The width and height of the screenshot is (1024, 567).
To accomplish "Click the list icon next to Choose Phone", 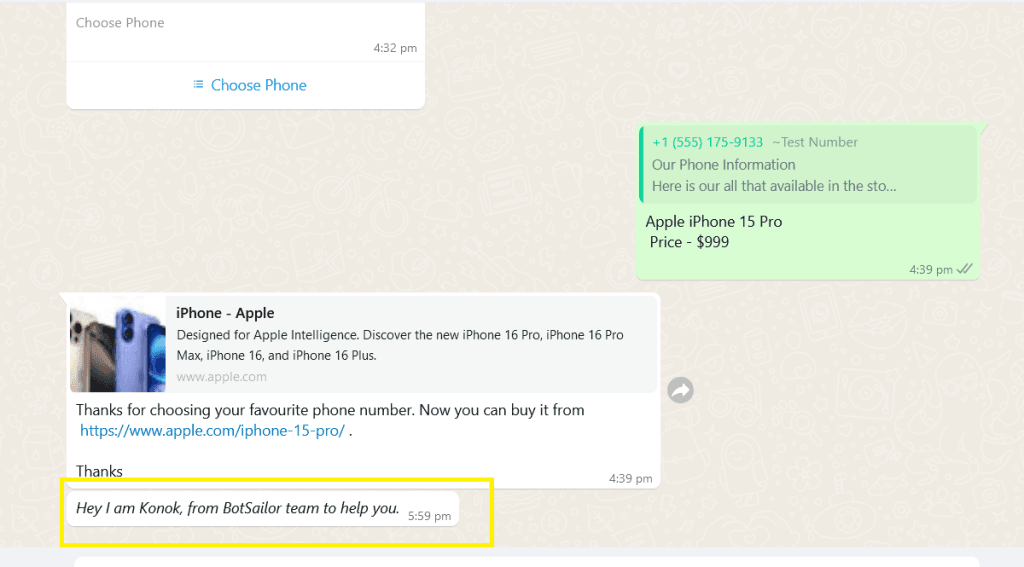I will coord(198,85).
